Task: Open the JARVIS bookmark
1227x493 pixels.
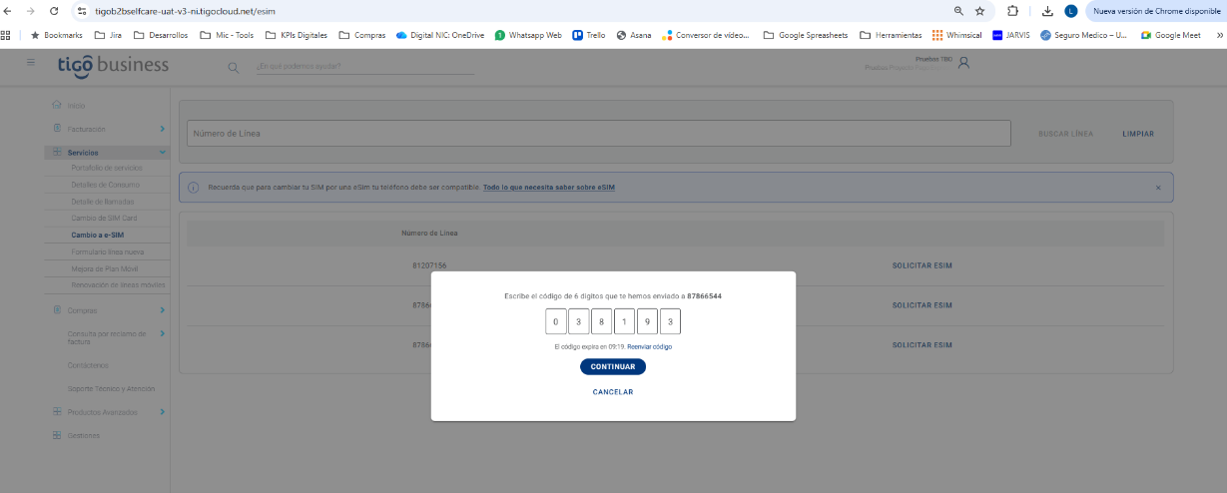Action: pos(1012,35)
